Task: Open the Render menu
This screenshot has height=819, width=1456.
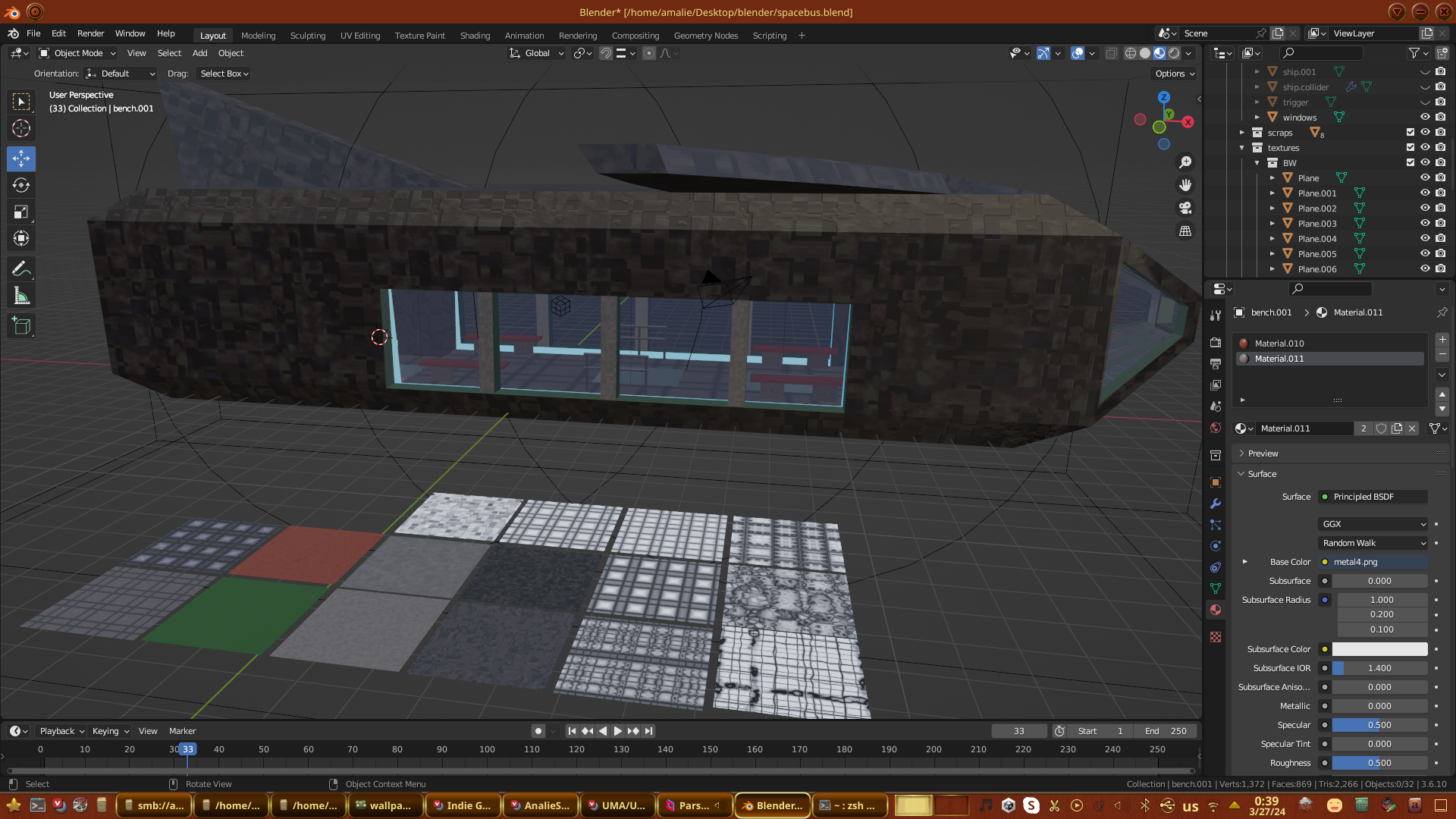Action: [90, 33]
